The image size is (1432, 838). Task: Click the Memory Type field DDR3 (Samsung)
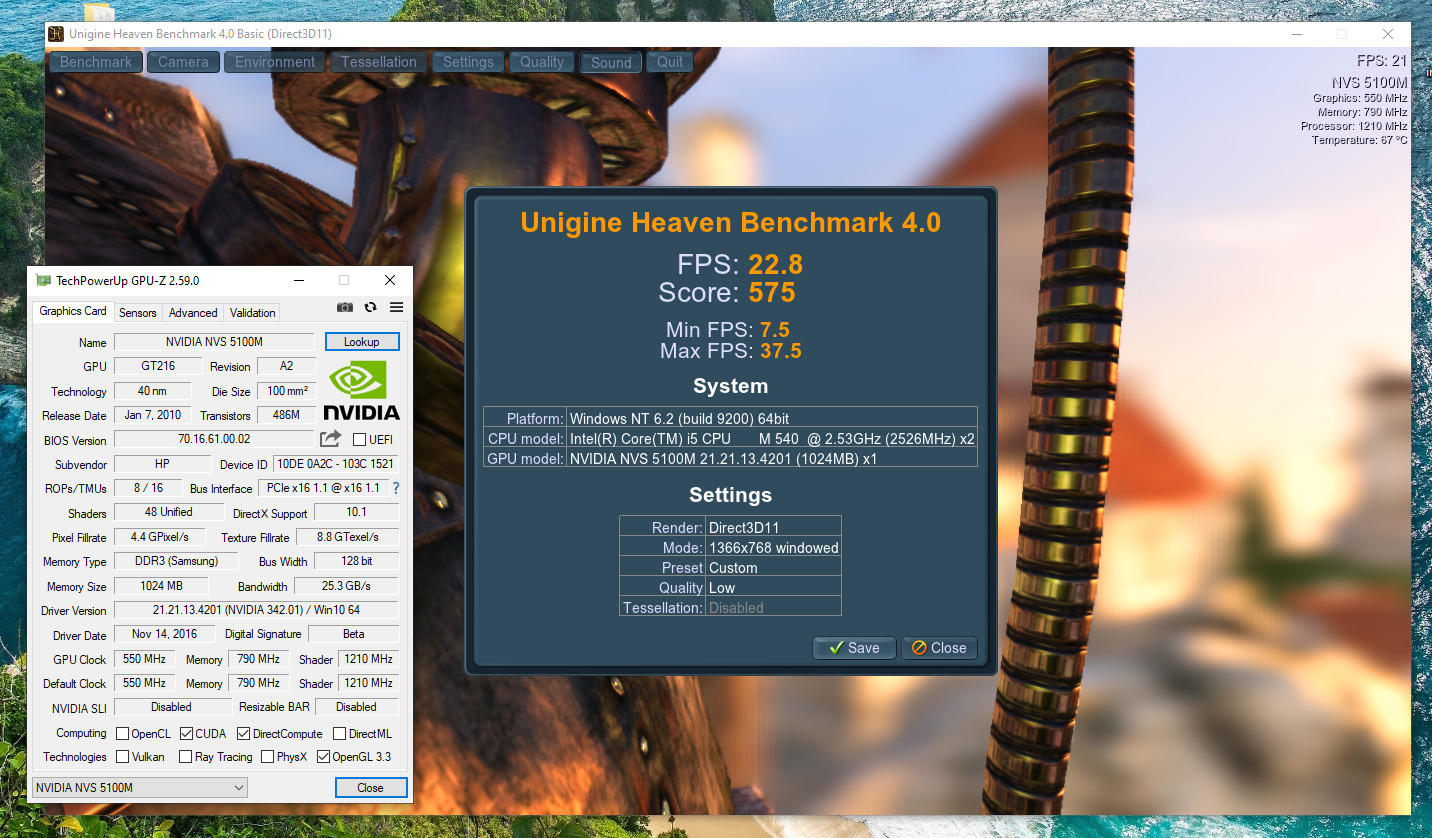click(175, 561)
